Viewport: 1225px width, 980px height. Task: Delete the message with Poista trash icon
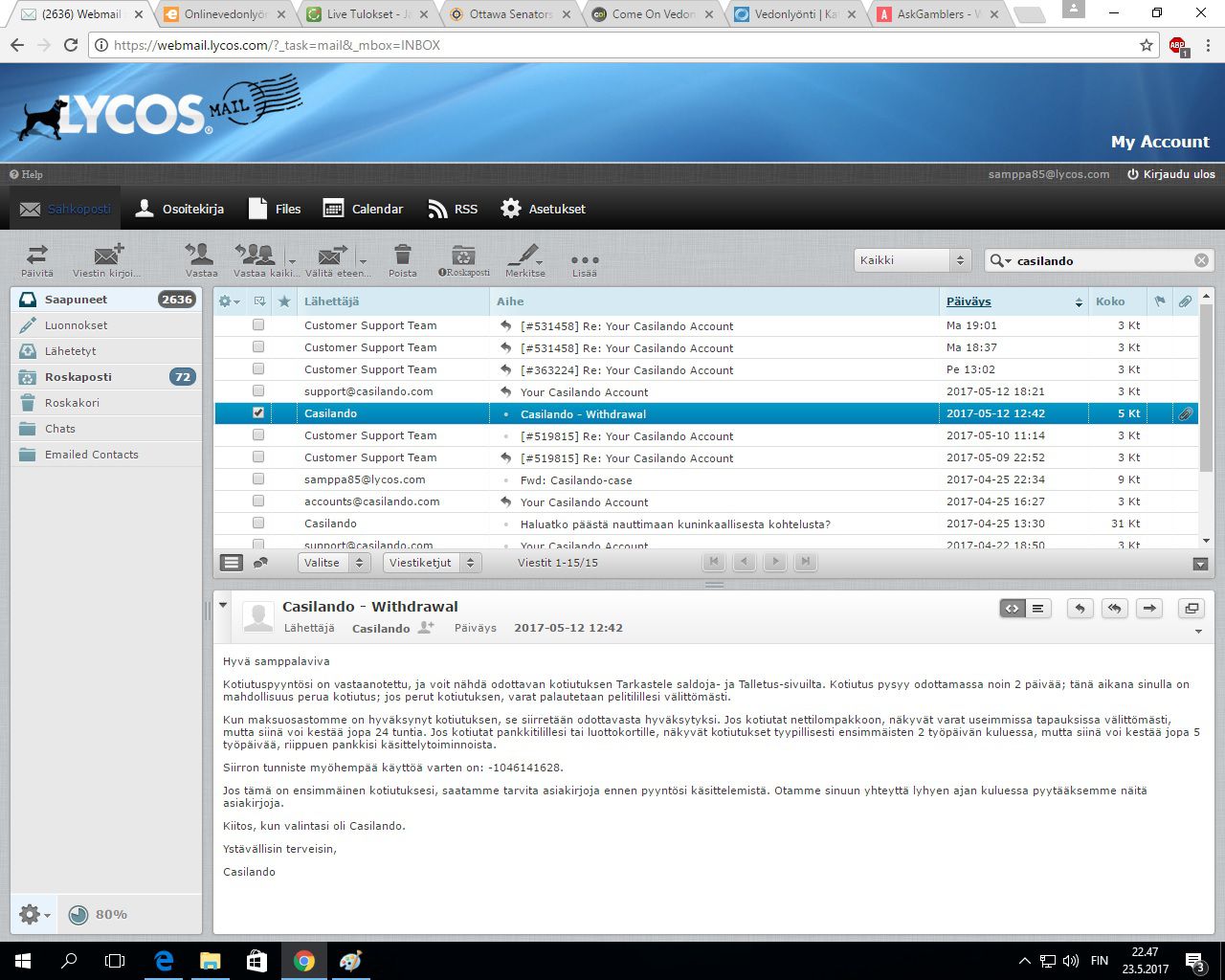click(x=403, y=259)
